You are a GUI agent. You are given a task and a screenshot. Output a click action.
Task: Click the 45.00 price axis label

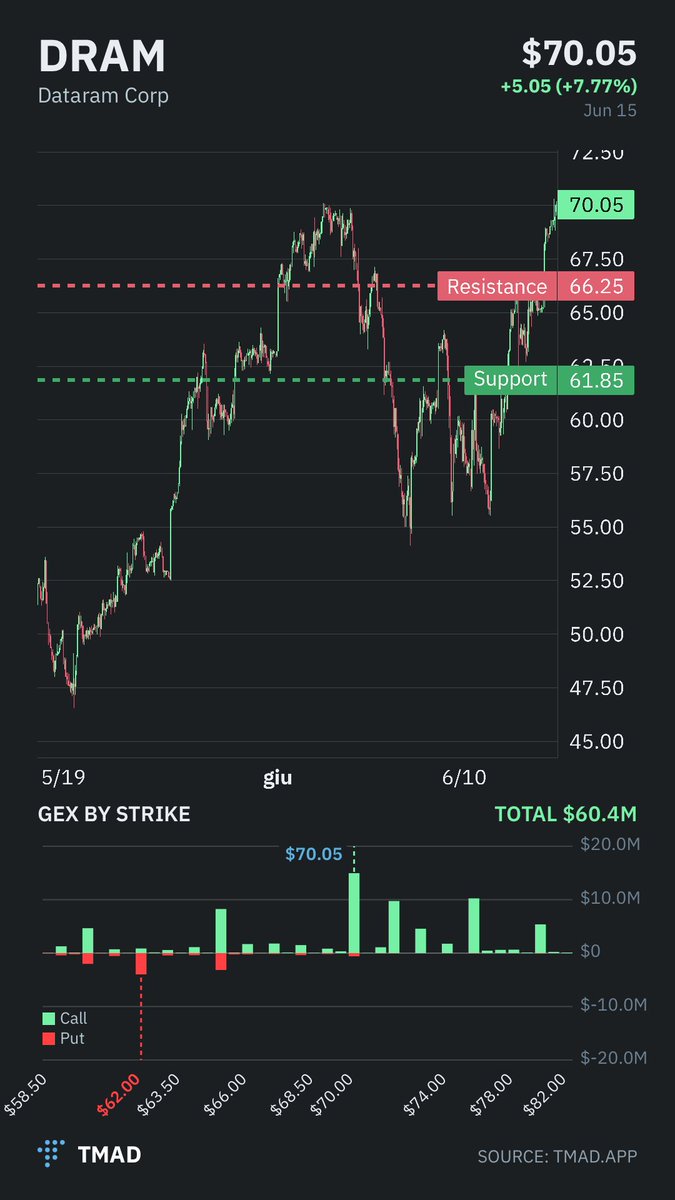tap(596, 742)
